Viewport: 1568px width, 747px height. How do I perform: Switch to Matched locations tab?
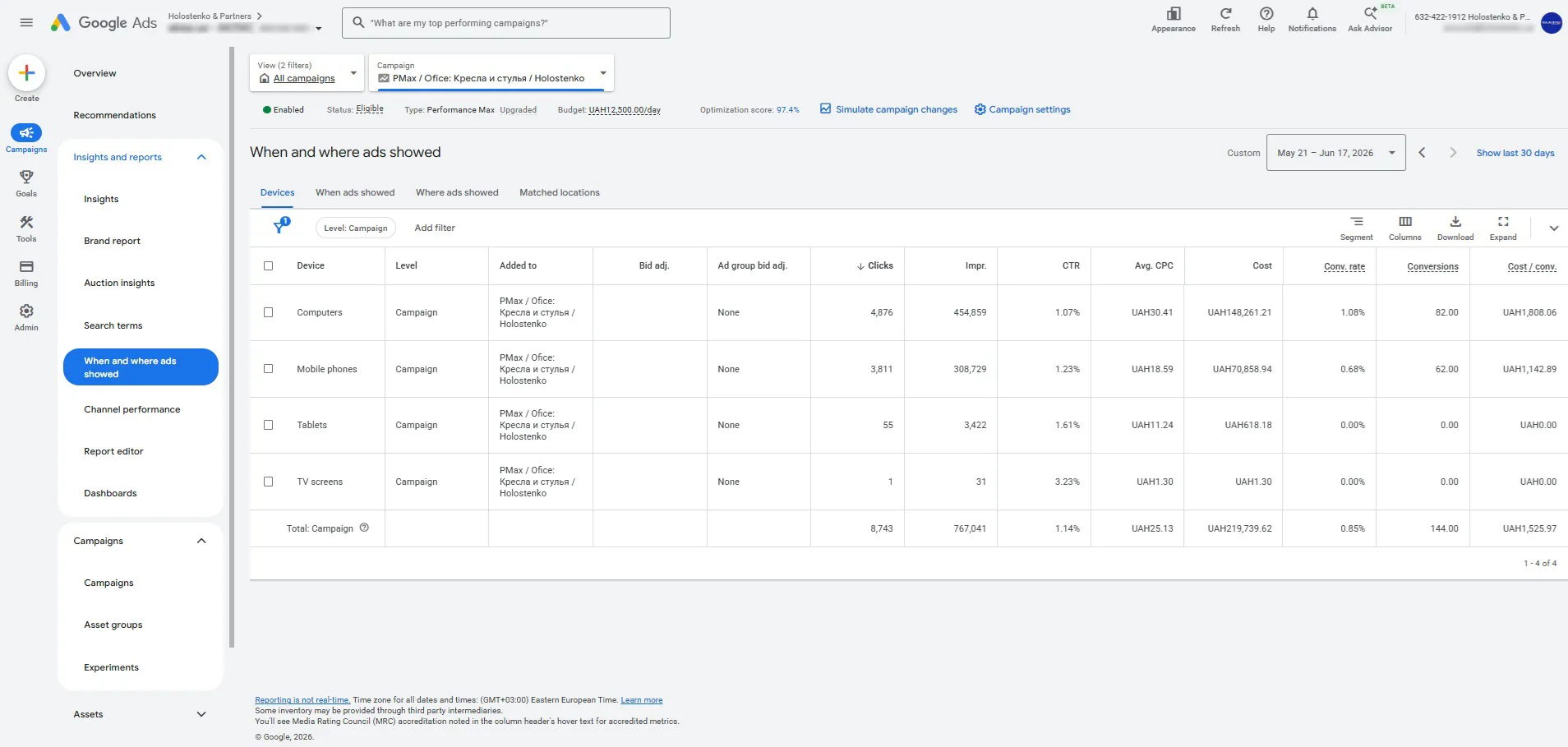pyautogui.click(x=560, y=192)
